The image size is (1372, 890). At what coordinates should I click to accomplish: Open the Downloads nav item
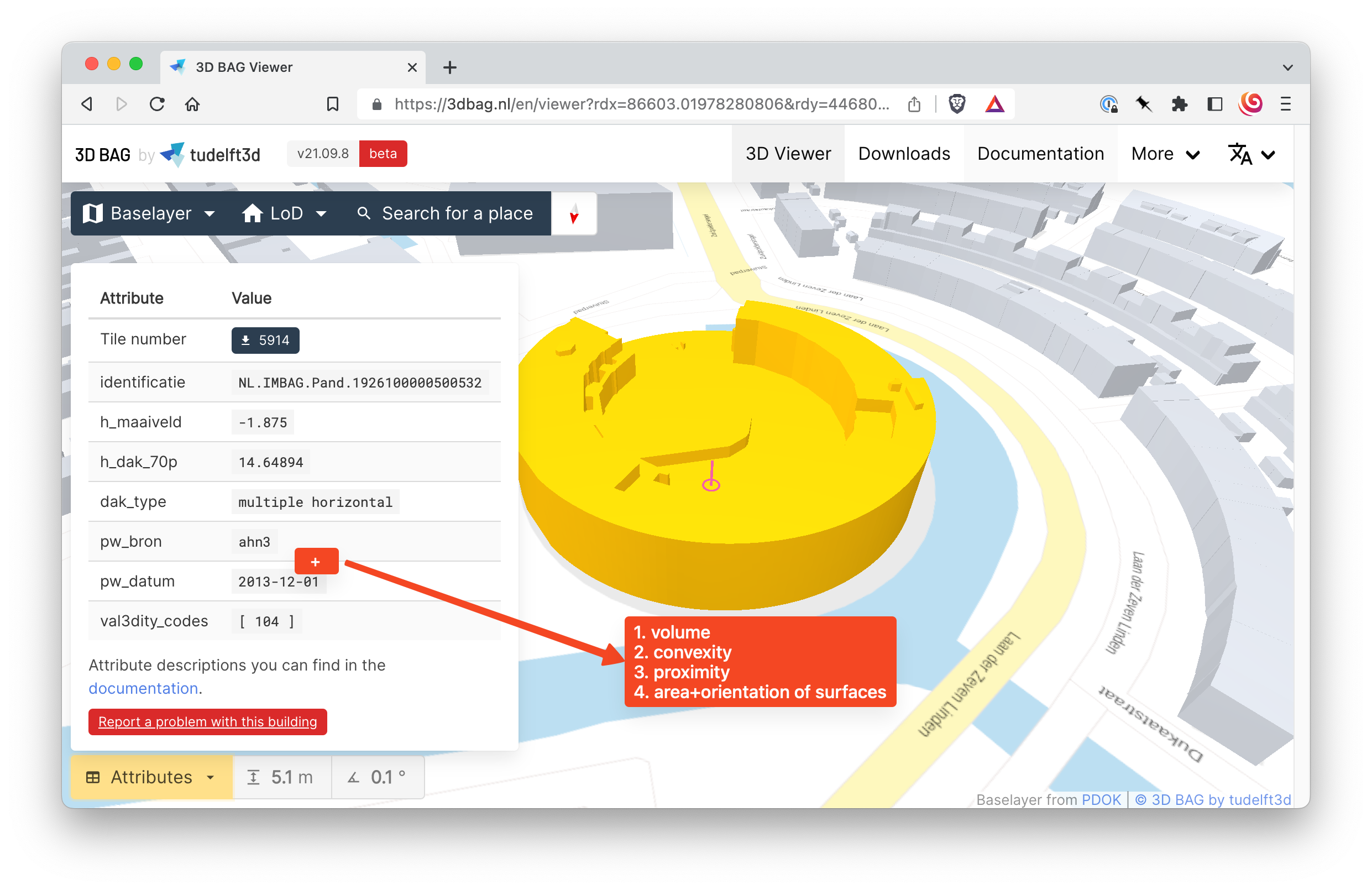coord(904,154)
